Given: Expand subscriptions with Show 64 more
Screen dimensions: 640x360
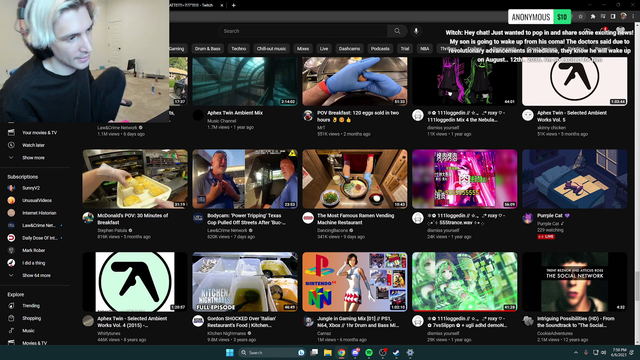Looking at the screenshot, I should [35, 276].
